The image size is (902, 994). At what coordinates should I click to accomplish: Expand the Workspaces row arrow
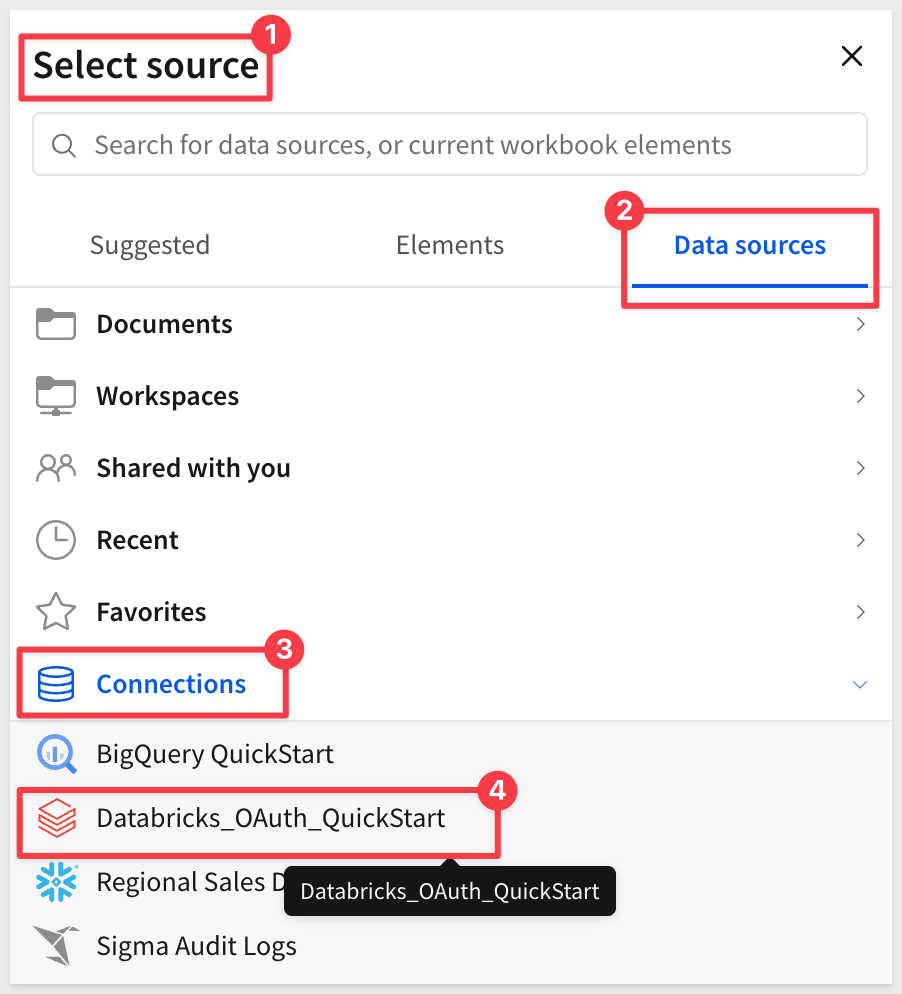click(860, 396)
